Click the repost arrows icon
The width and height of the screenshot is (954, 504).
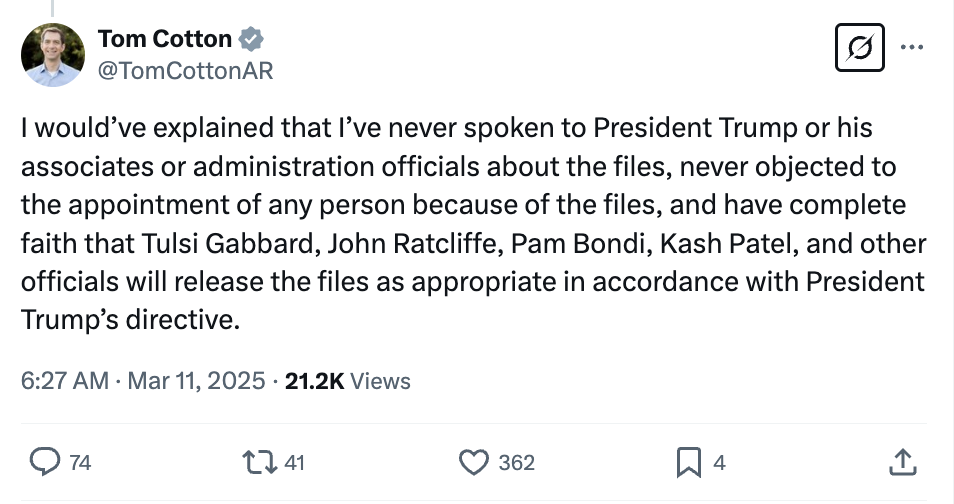[260, 462]
